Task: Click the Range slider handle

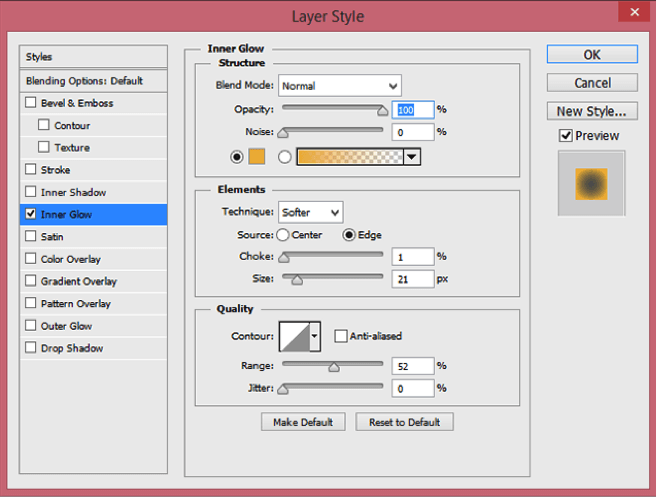Action: pos(334,367)
